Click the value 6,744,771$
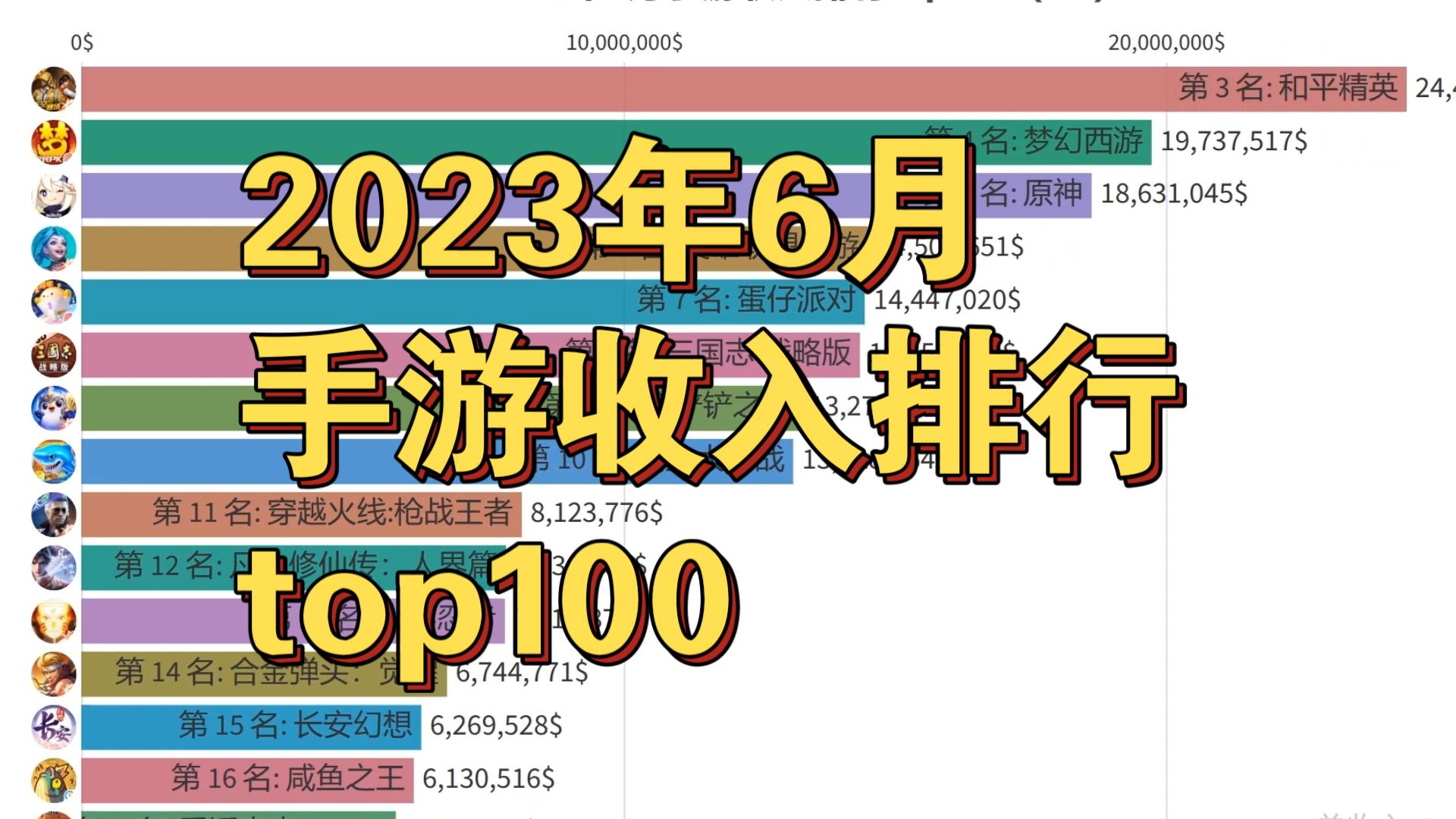The image size is (1456, 819). pos(522,673)
